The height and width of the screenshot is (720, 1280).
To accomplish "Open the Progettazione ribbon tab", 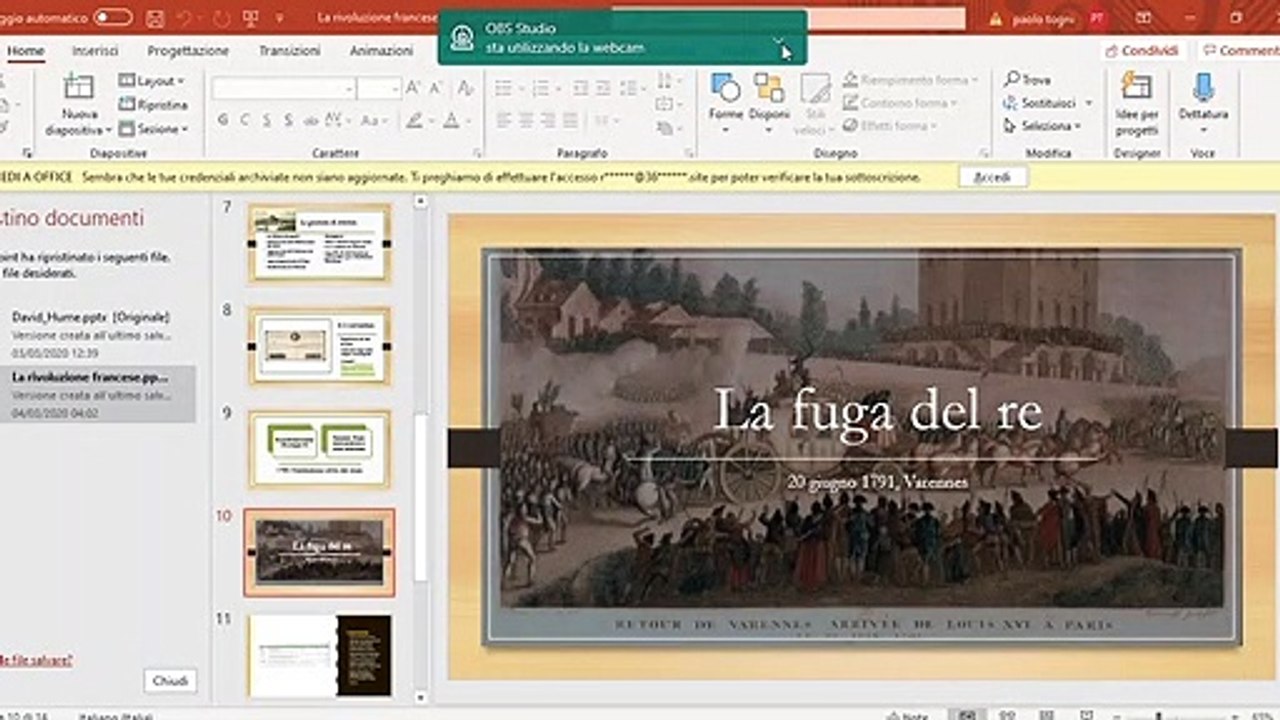I will [x=188, y=51].
